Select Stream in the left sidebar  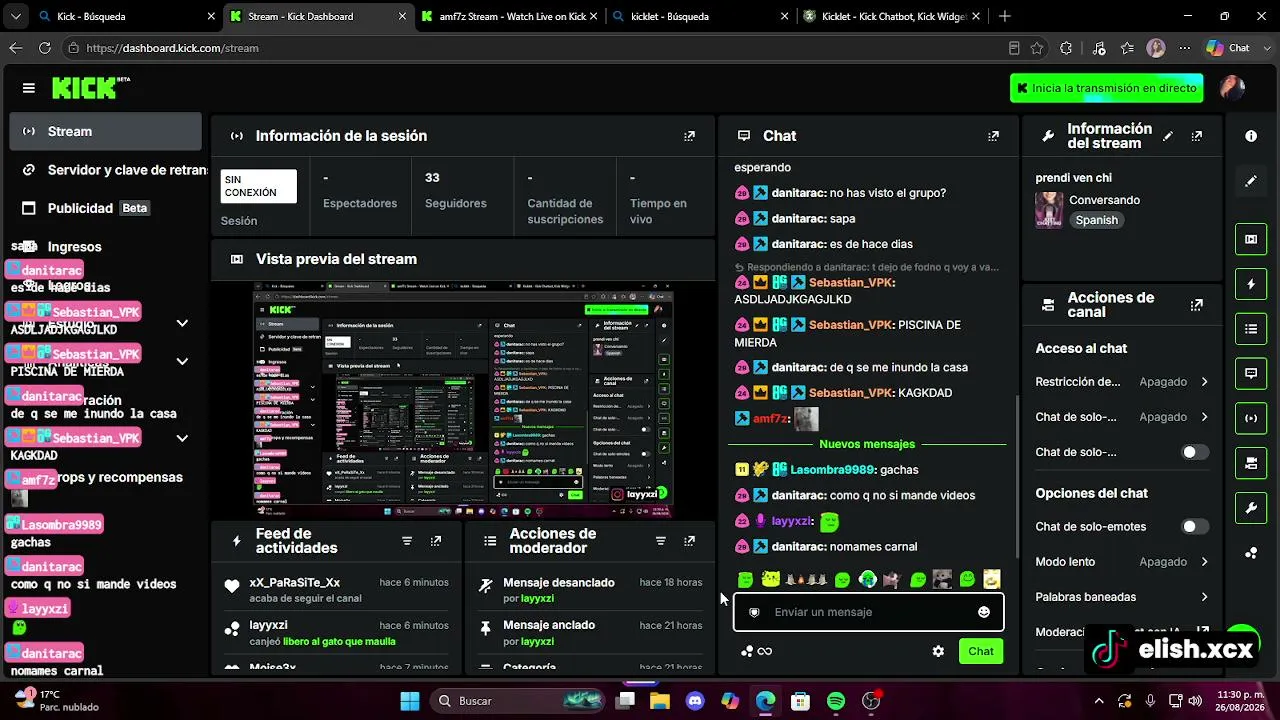point(106,131)
